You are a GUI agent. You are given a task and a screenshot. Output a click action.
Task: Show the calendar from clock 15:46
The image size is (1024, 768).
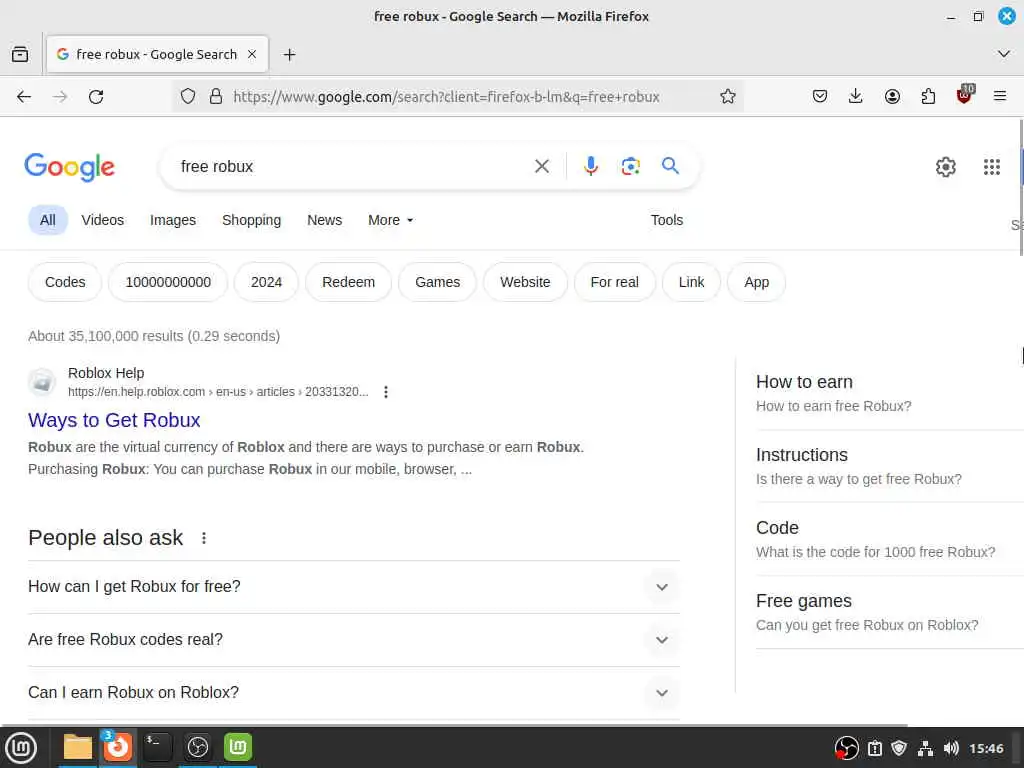coord(986,748)
